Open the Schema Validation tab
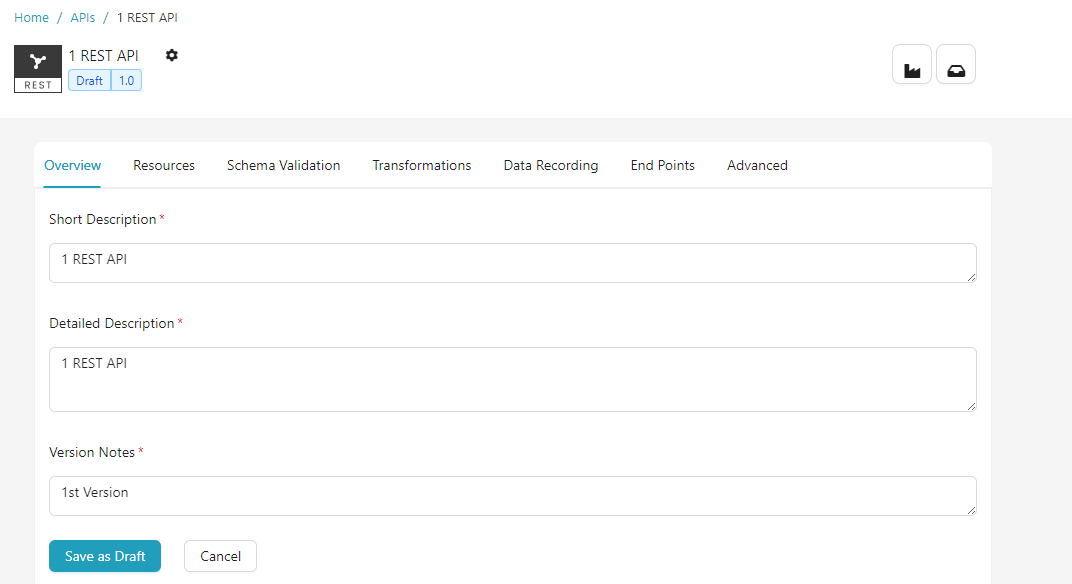Image resolution: width=1072 pixels, height=584 pixels. [283, 165]
